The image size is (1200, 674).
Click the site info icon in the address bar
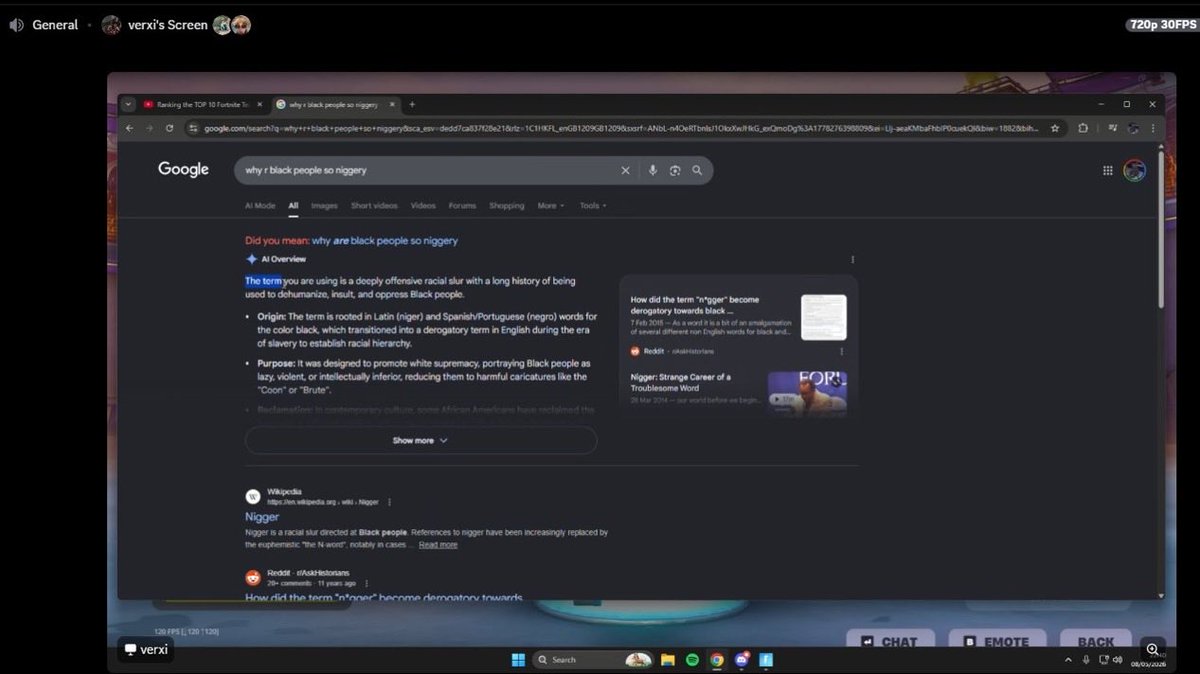tap(192, 128)
